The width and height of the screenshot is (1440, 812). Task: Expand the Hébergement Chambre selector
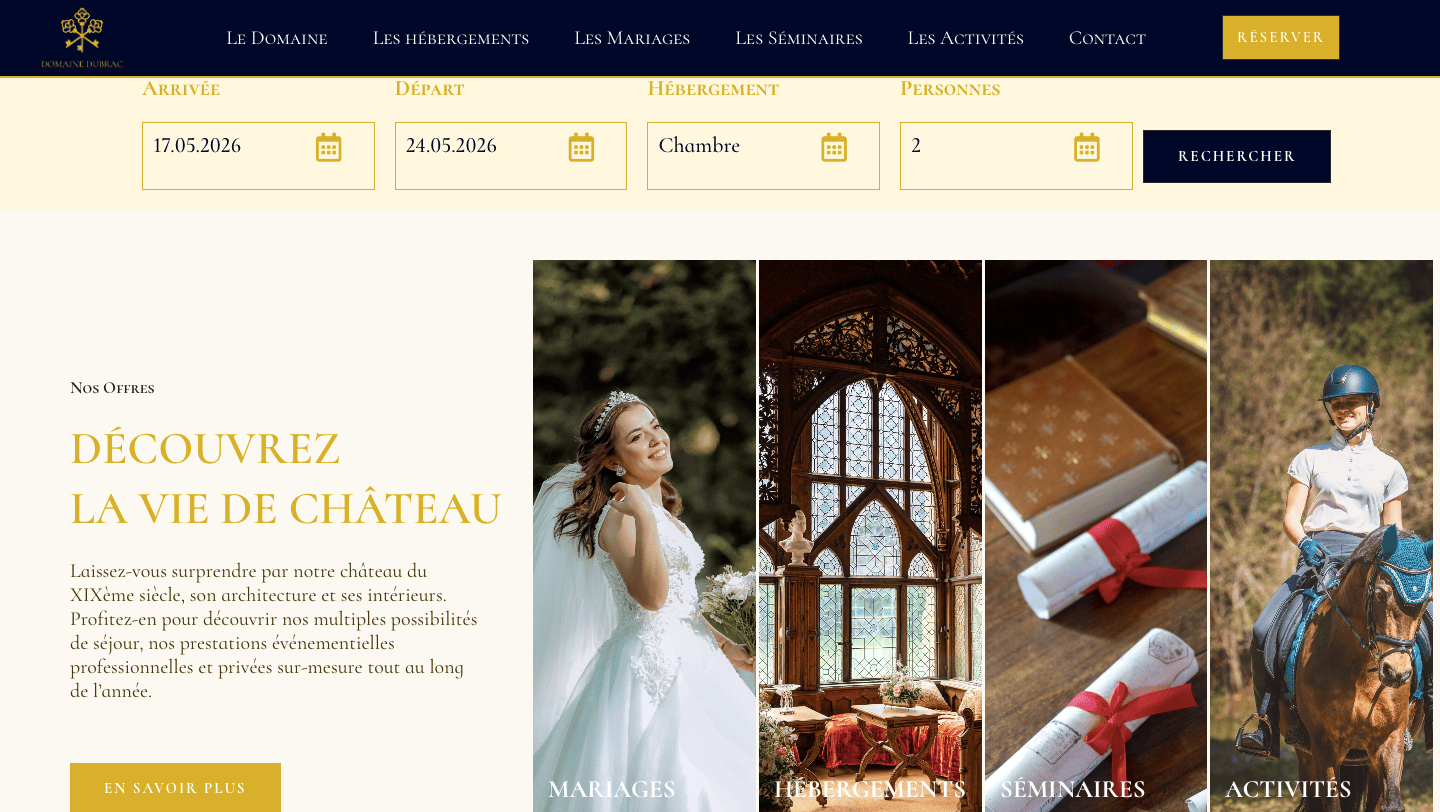pyautogui.click(x=763, y=156)
